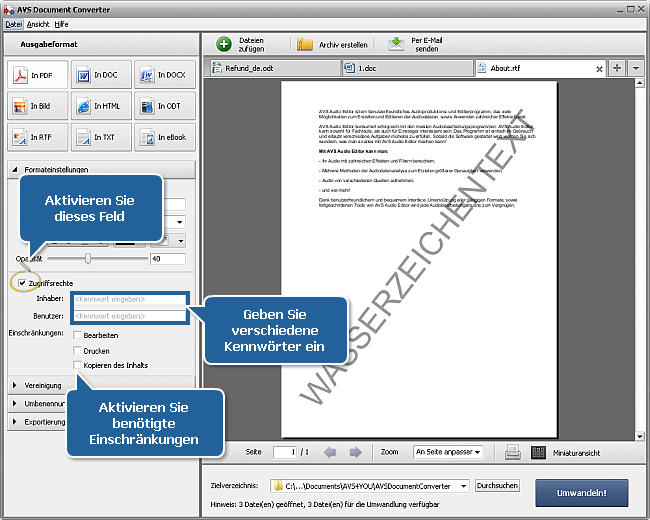This screenshot has height=520, width=650.
Task: Click the Inhaber password field
Action: point(130,299)
